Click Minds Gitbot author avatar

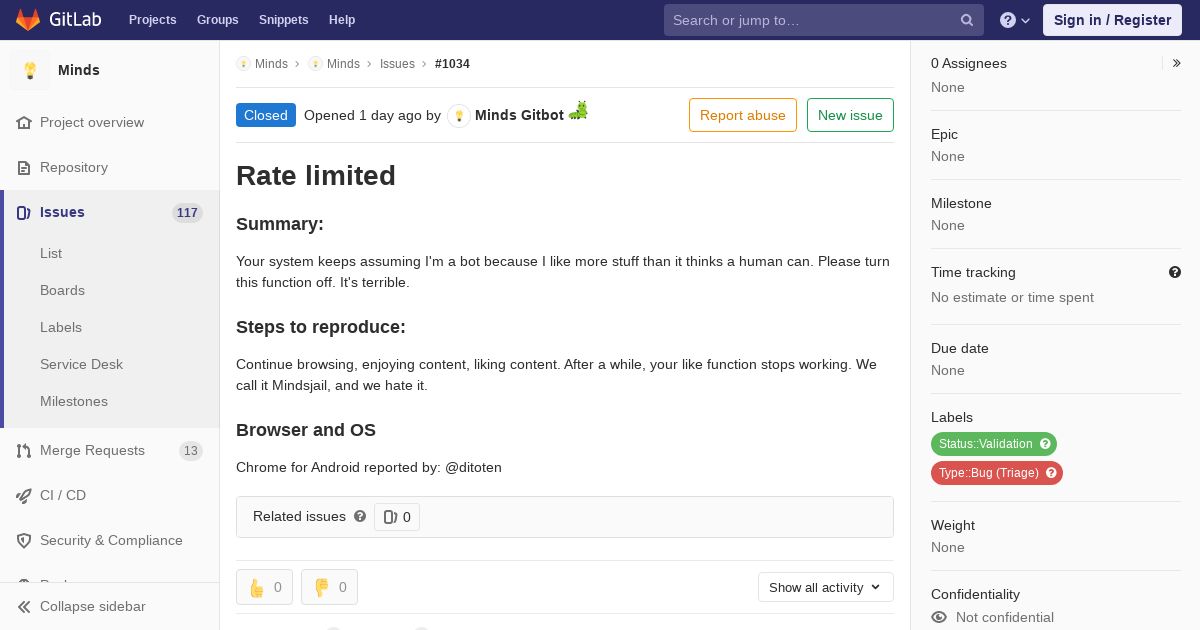coord(459,115)
